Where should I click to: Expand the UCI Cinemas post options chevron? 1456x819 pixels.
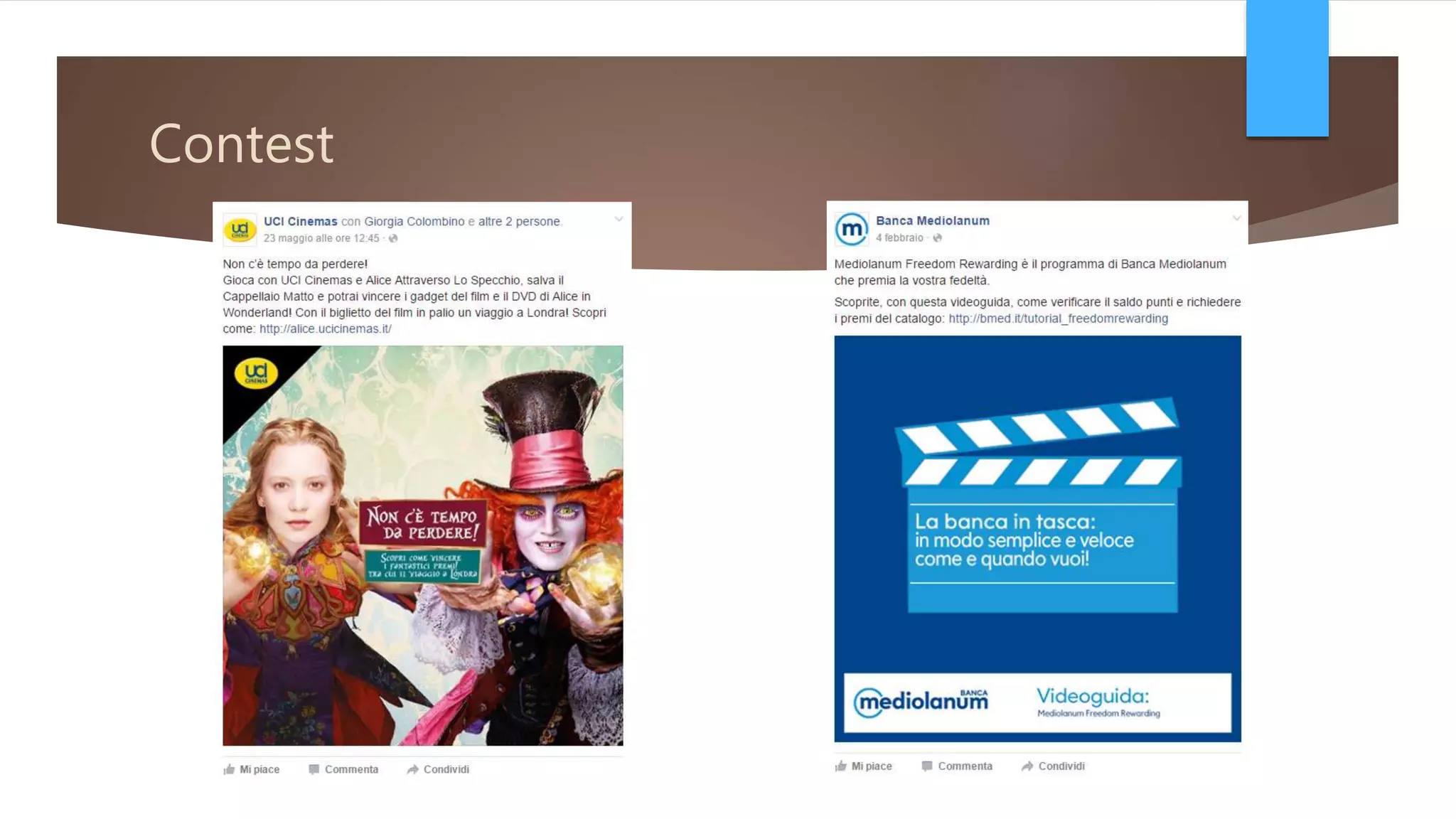click(x=619, y=220)
